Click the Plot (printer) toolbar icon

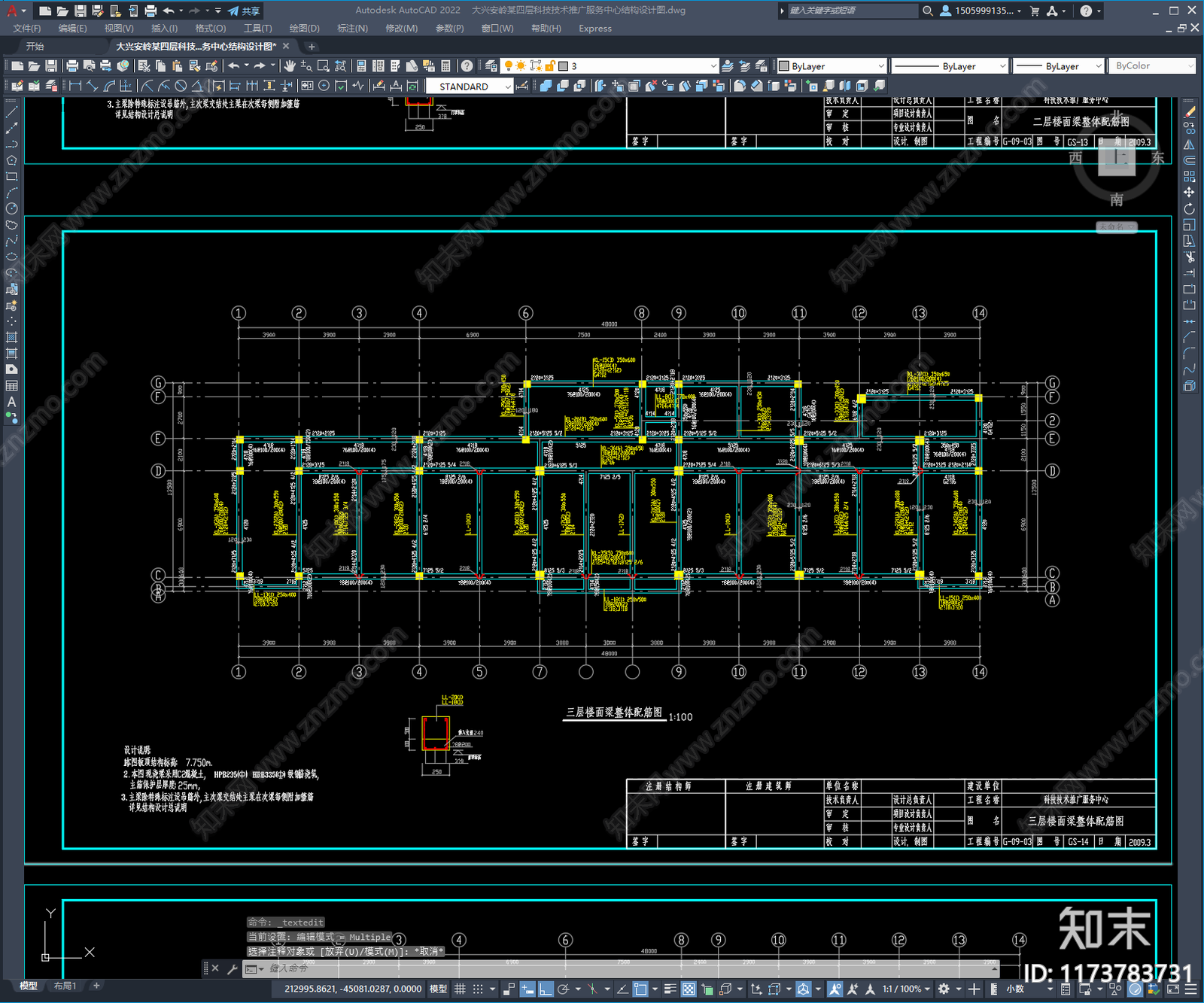click(x=72, y=66)
